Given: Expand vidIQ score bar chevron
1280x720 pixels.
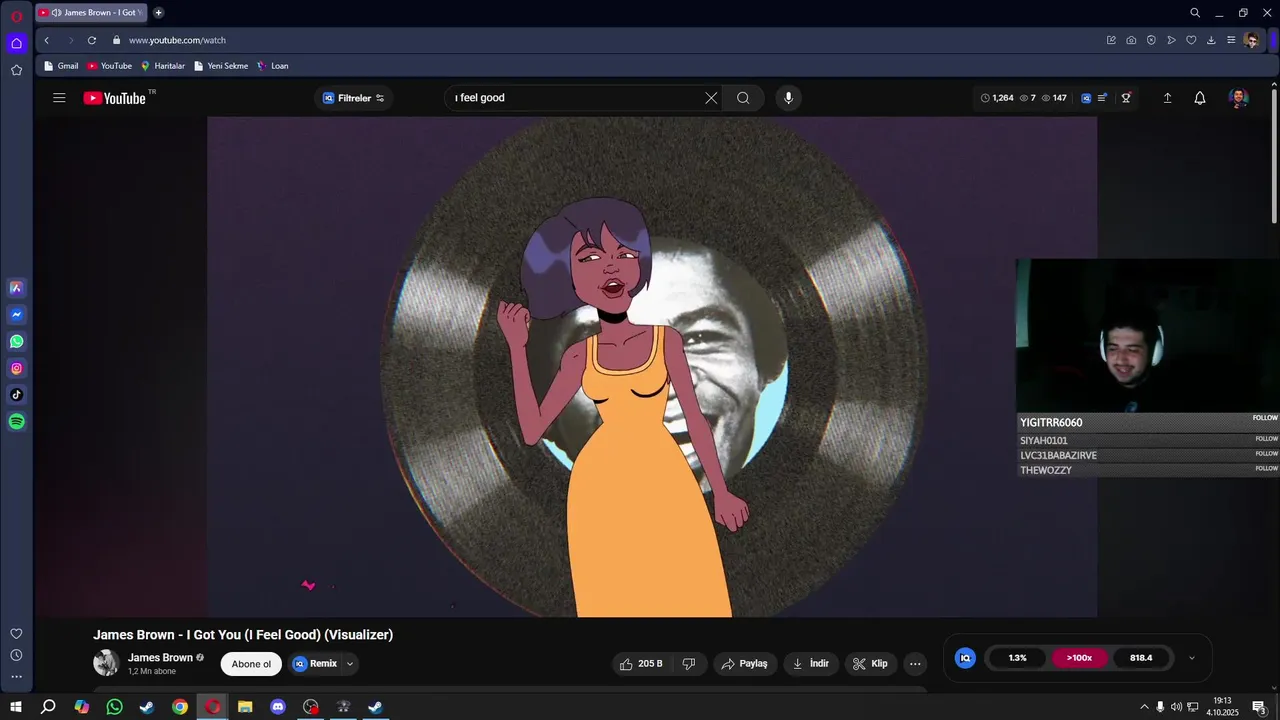Looking at the screenshot, I should (x=1191, y=658).
